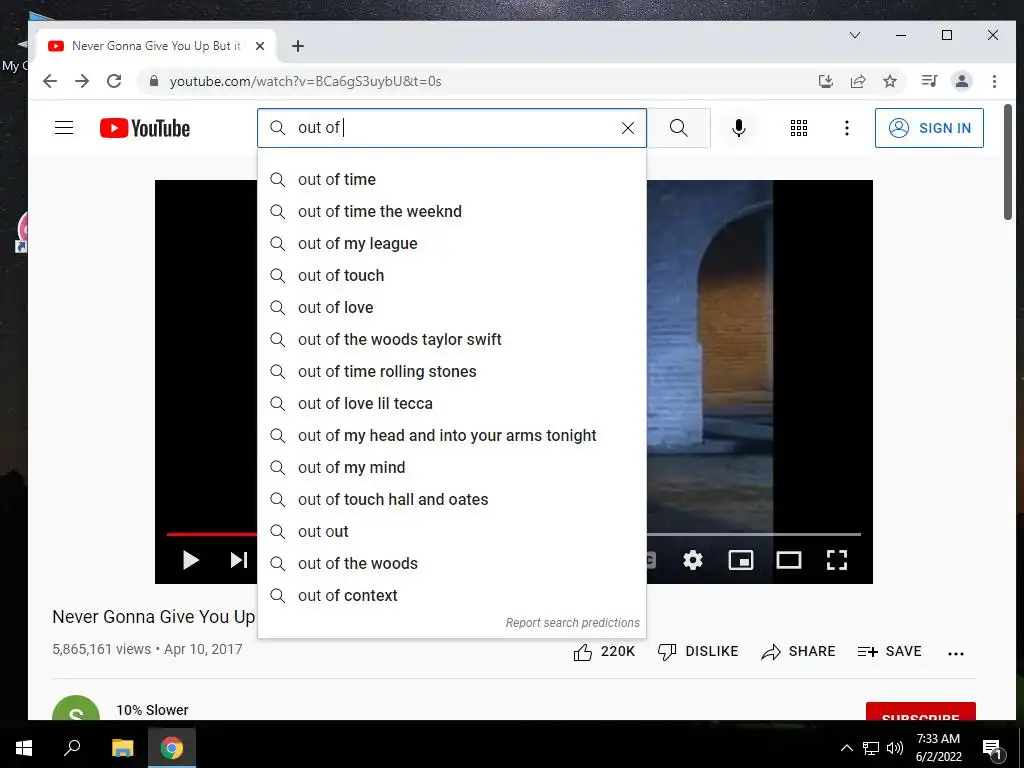The height and width of the screenshot is (768, 1024).
Task: Go back in Chrome
Action: [x=50, y=81]
